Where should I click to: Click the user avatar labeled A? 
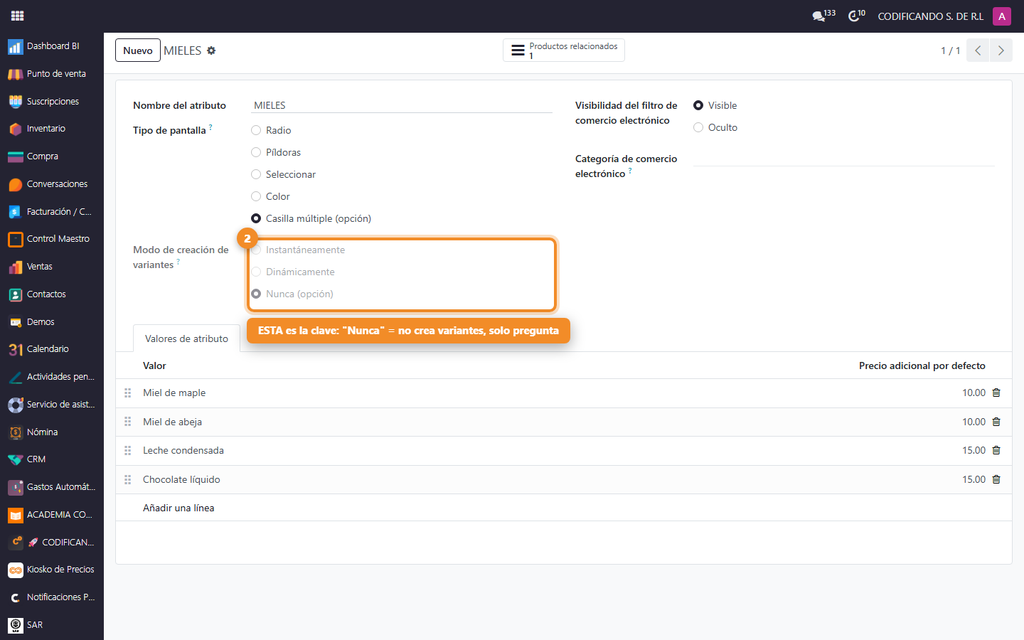coord(1001,16)
